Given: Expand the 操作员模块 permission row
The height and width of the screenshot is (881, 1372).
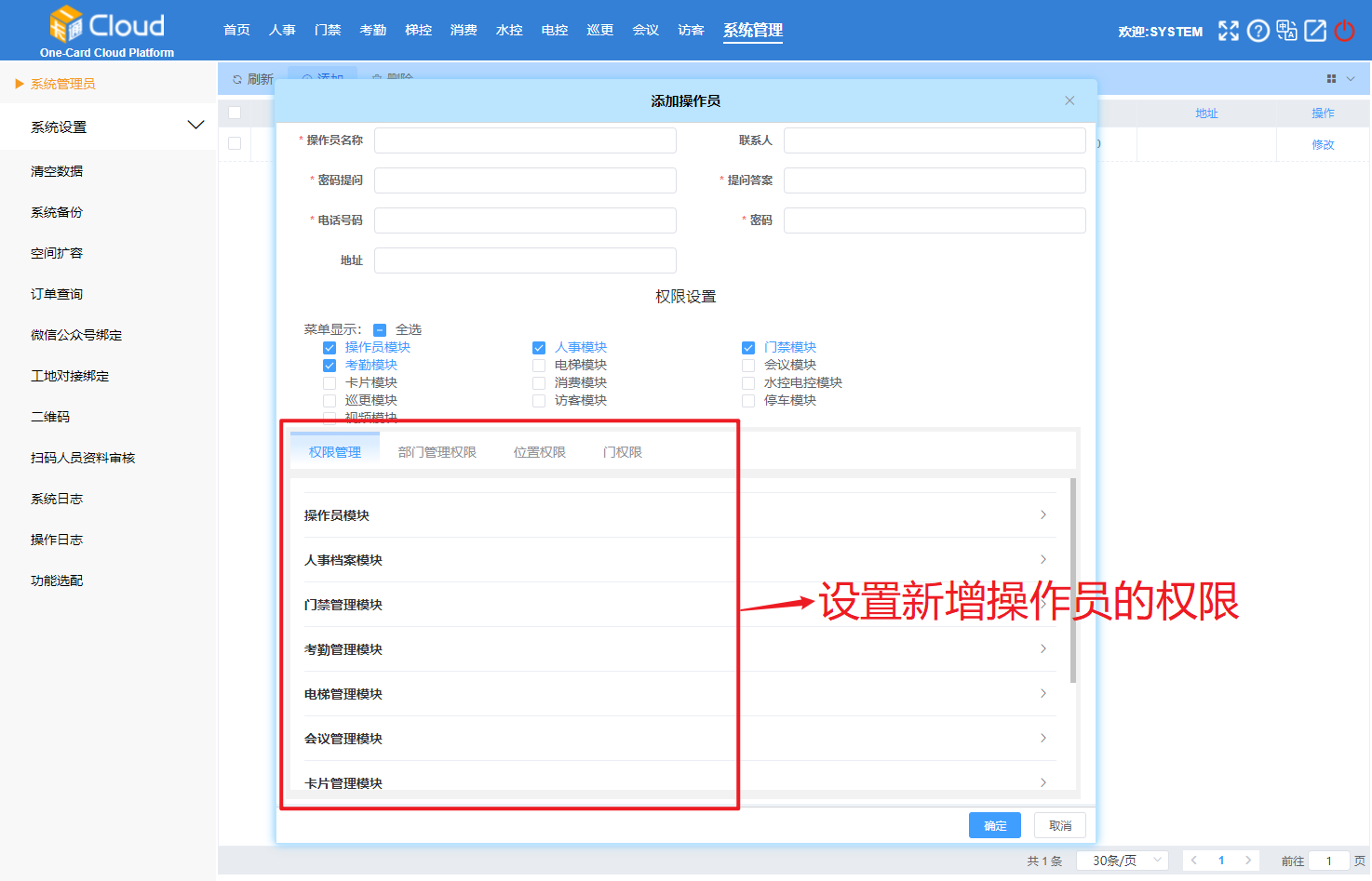Looking at the screenshot, I should pyautogui.click(x=679, y=515).
